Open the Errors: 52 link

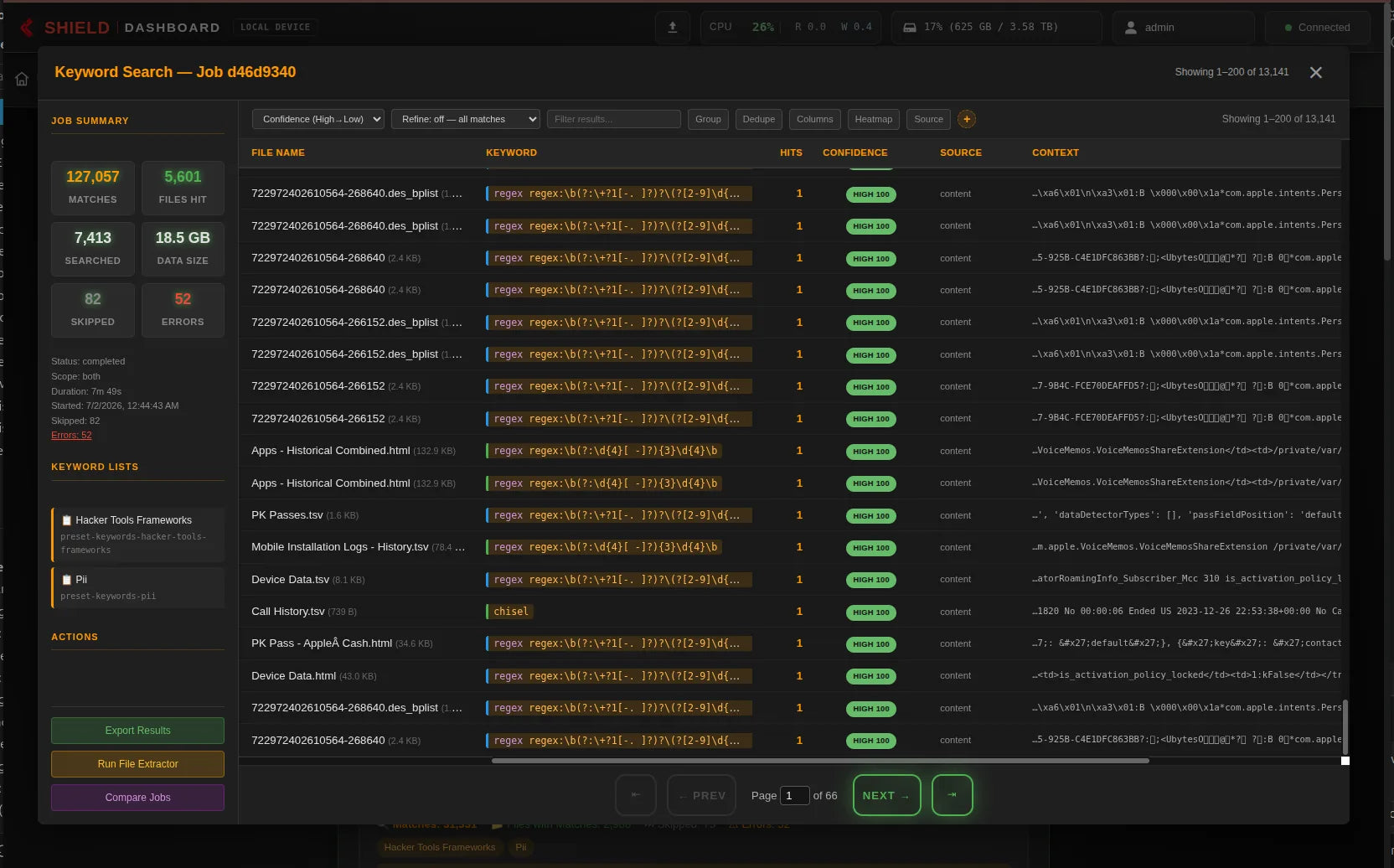(71, 436)
